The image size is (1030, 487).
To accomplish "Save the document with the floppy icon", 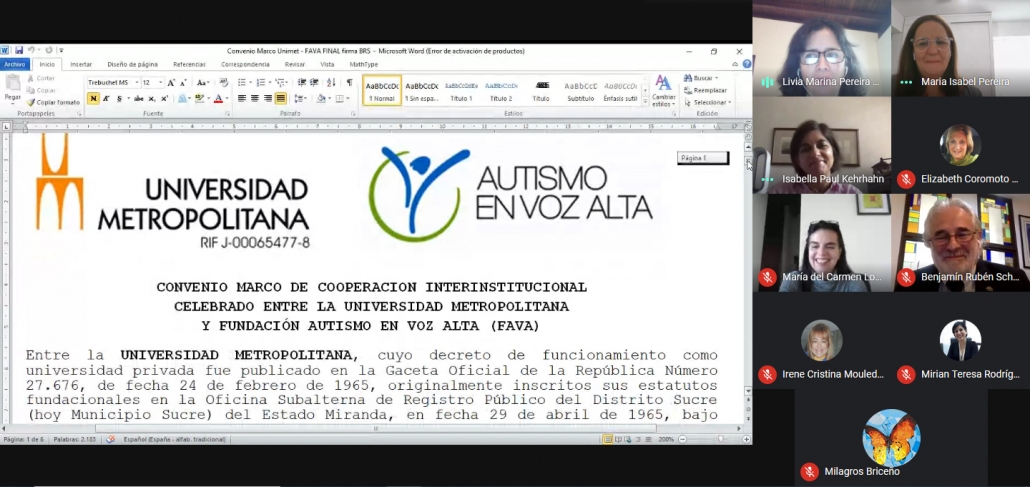I will point(18,51).
